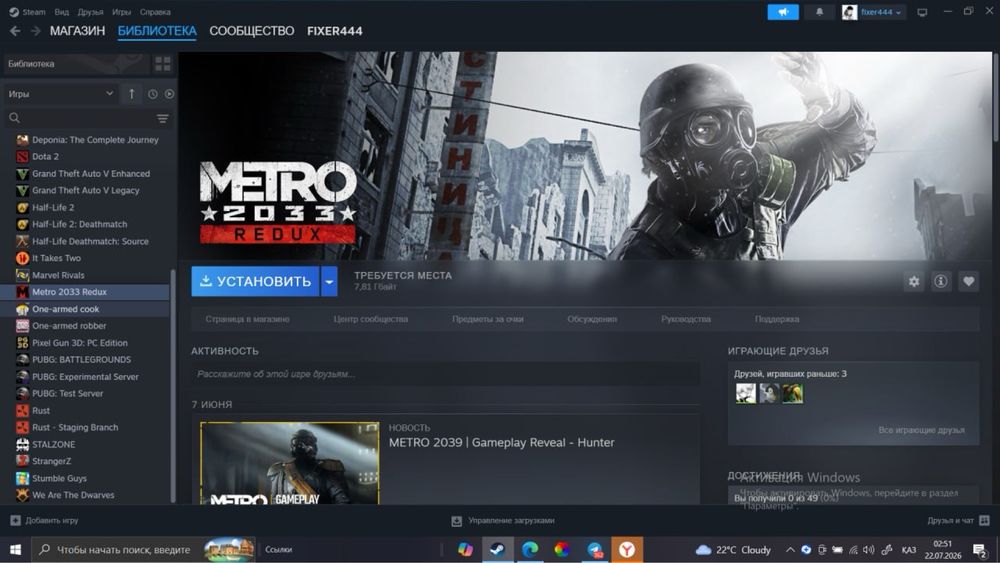Click the activity post input field
Viewport: 1000px width, 563px height.
coord(445,374)
